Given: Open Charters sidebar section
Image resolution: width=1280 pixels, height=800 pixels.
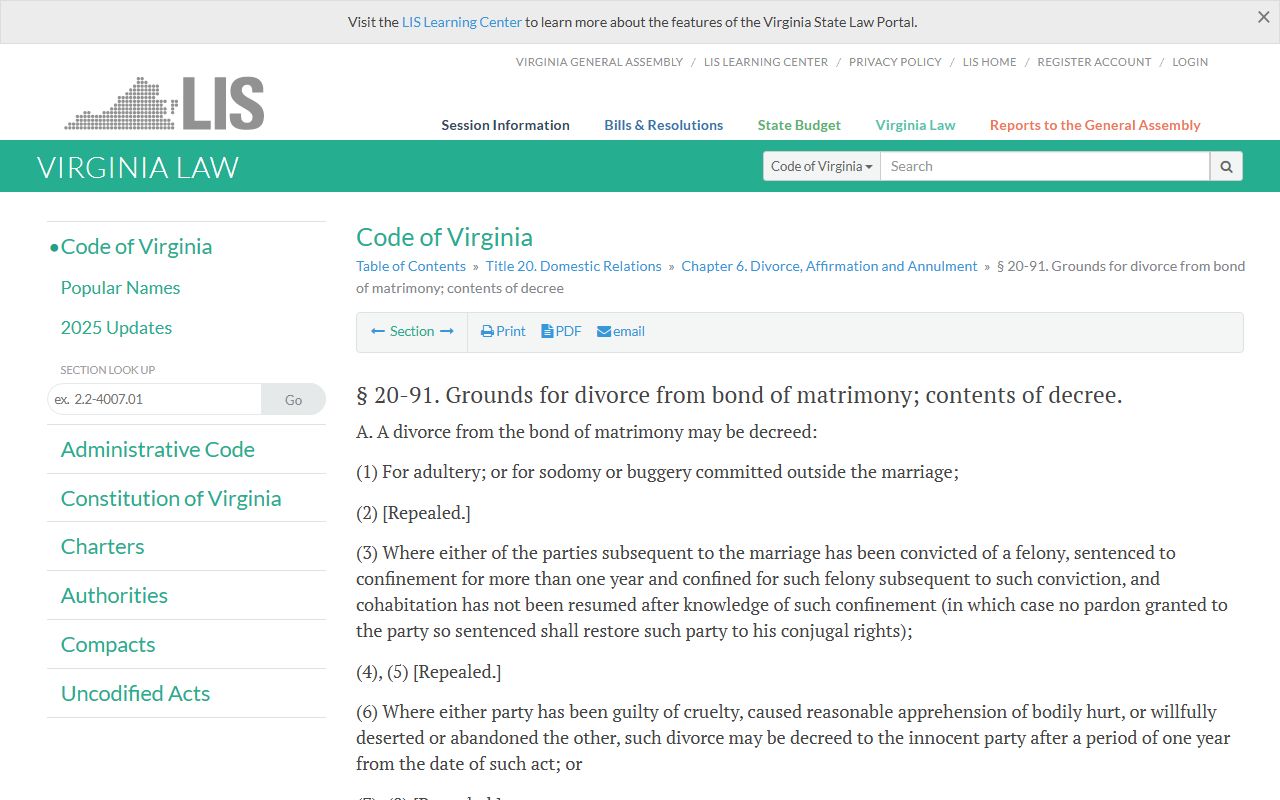Looking at the screenshot, I should tap(102, 546).
